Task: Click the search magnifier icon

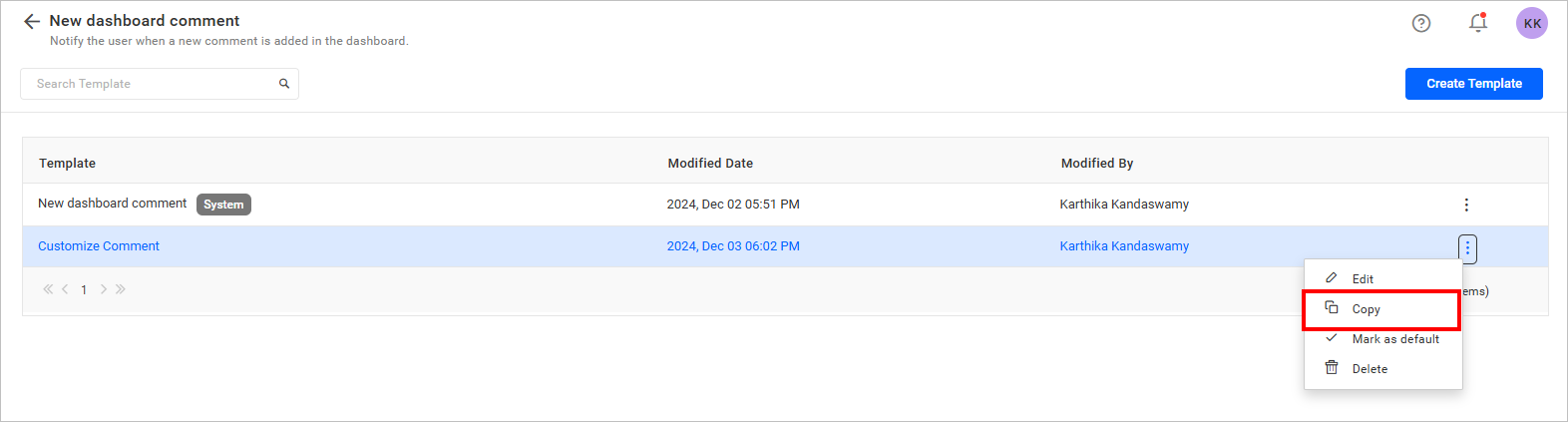Action: [x=284, y=84]
